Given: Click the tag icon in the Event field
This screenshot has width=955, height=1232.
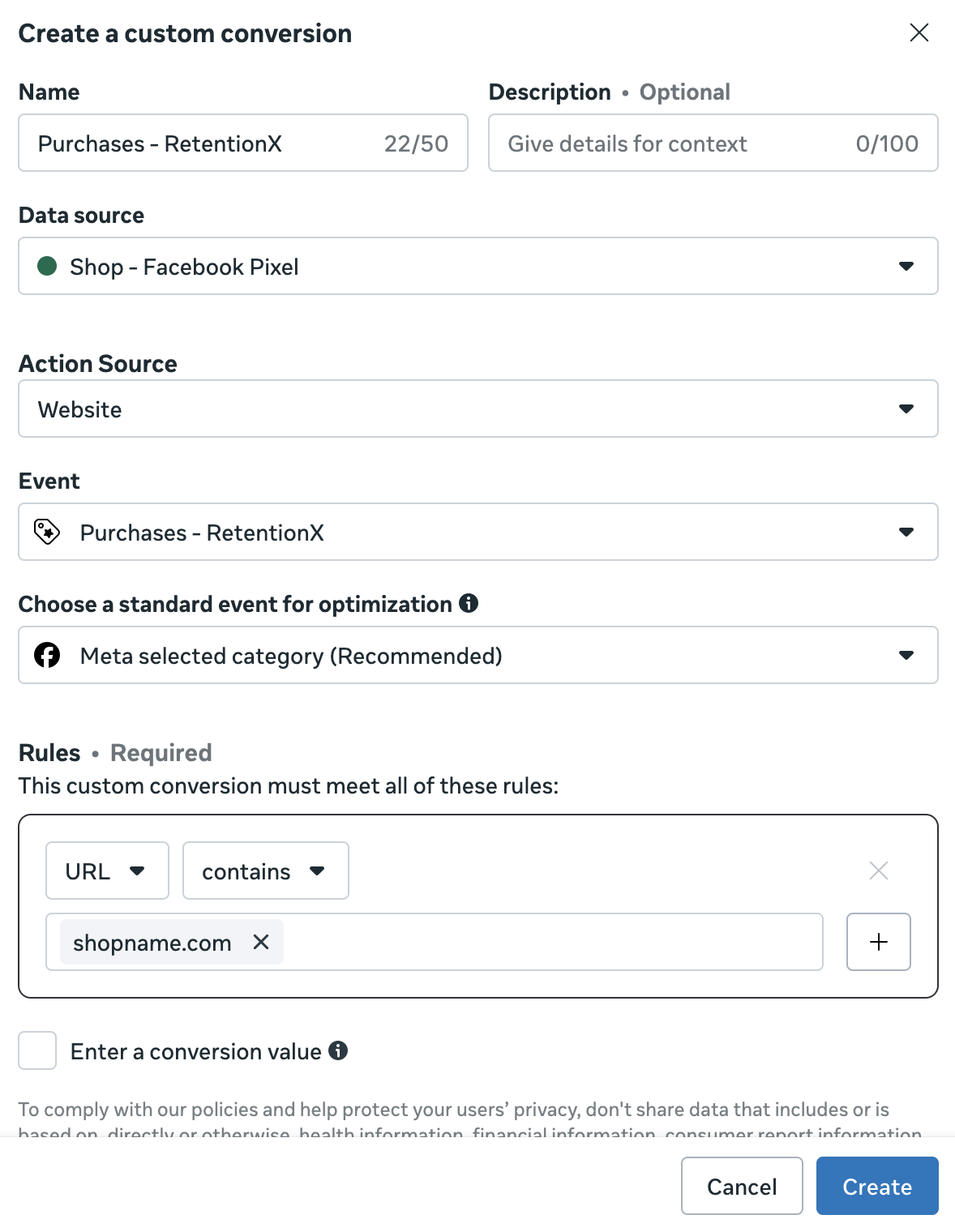Looking at the screenshot, I should click(x=47, y=532).
